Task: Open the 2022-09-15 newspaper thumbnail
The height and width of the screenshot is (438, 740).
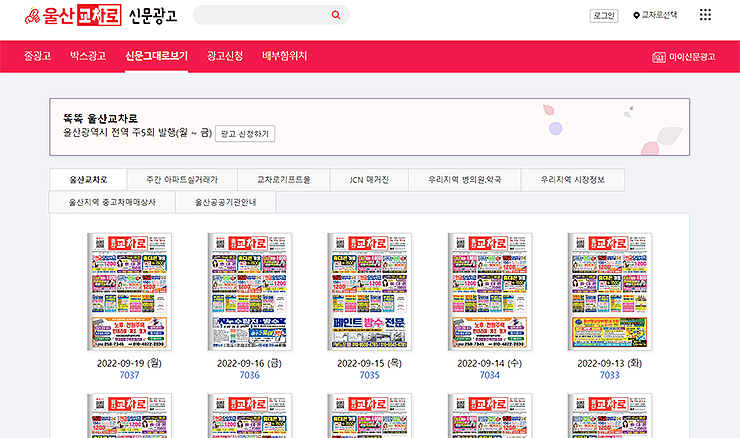Action: (x=370, y=292)
